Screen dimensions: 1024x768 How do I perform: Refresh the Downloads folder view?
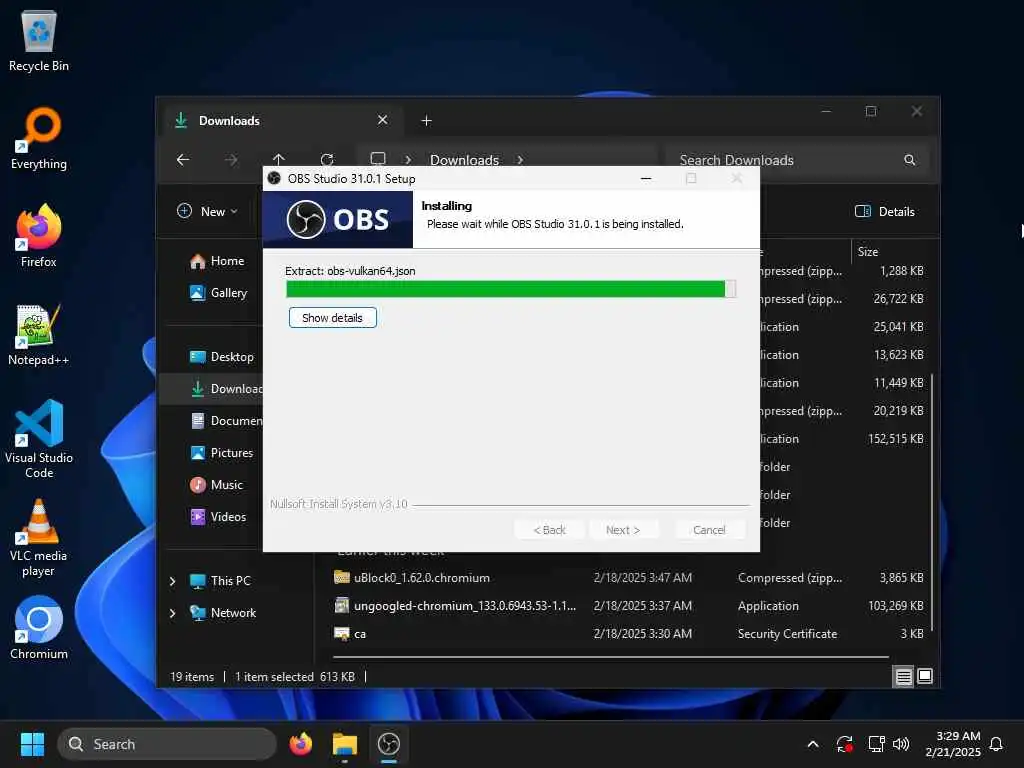point(327,159)
